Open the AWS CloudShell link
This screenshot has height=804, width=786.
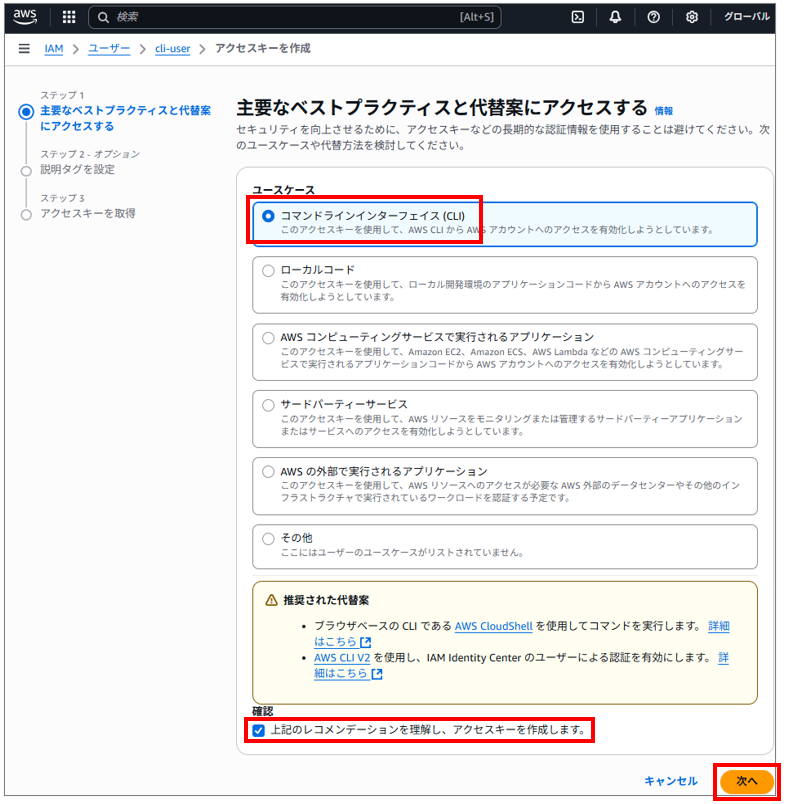(493, 626)
